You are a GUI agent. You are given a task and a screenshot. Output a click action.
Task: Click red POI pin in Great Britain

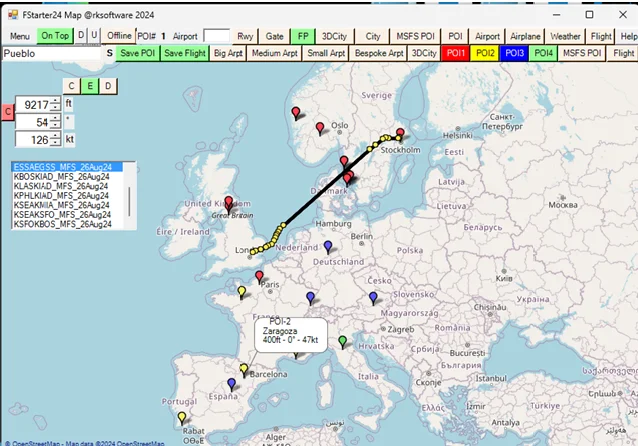(229, 202)
